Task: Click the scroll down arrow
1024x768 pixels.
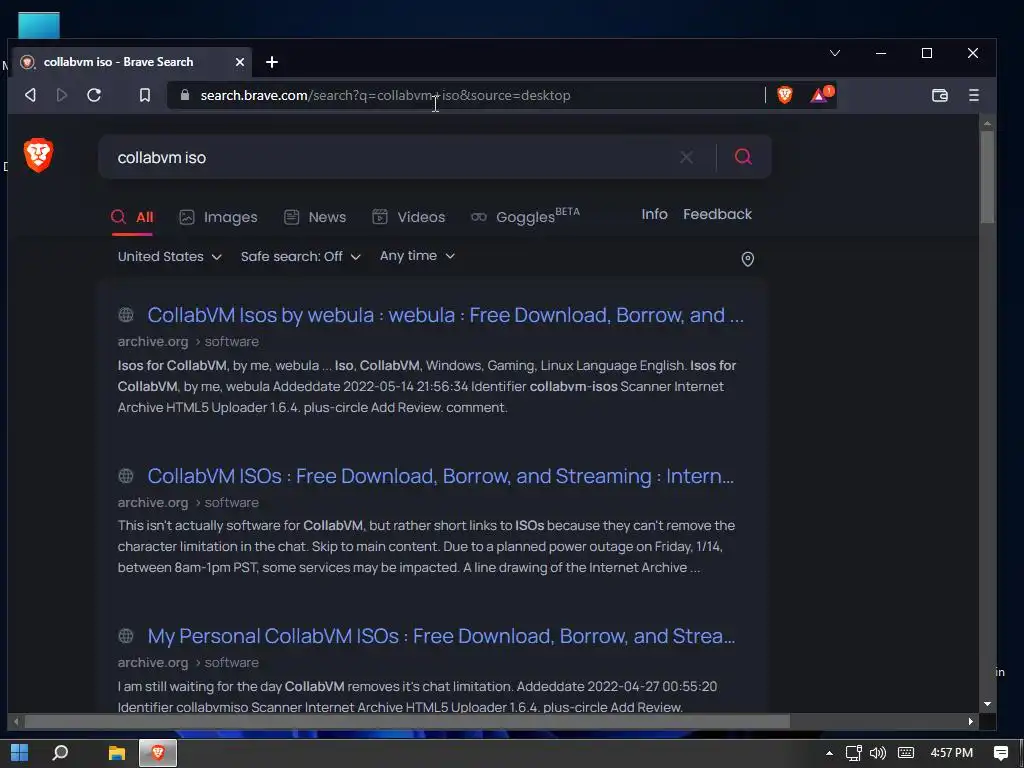Action: [987, 704]
